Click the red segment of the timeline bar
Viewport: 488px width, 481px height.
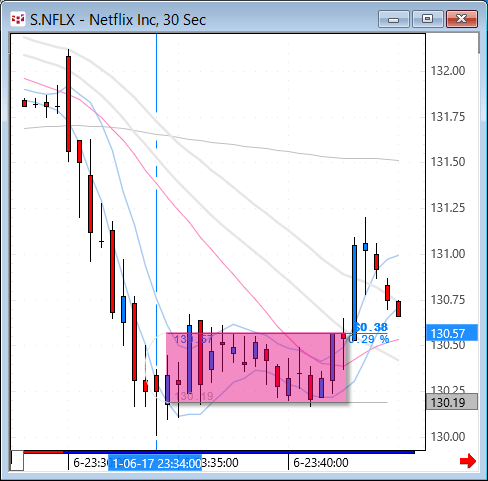[43, 452]
